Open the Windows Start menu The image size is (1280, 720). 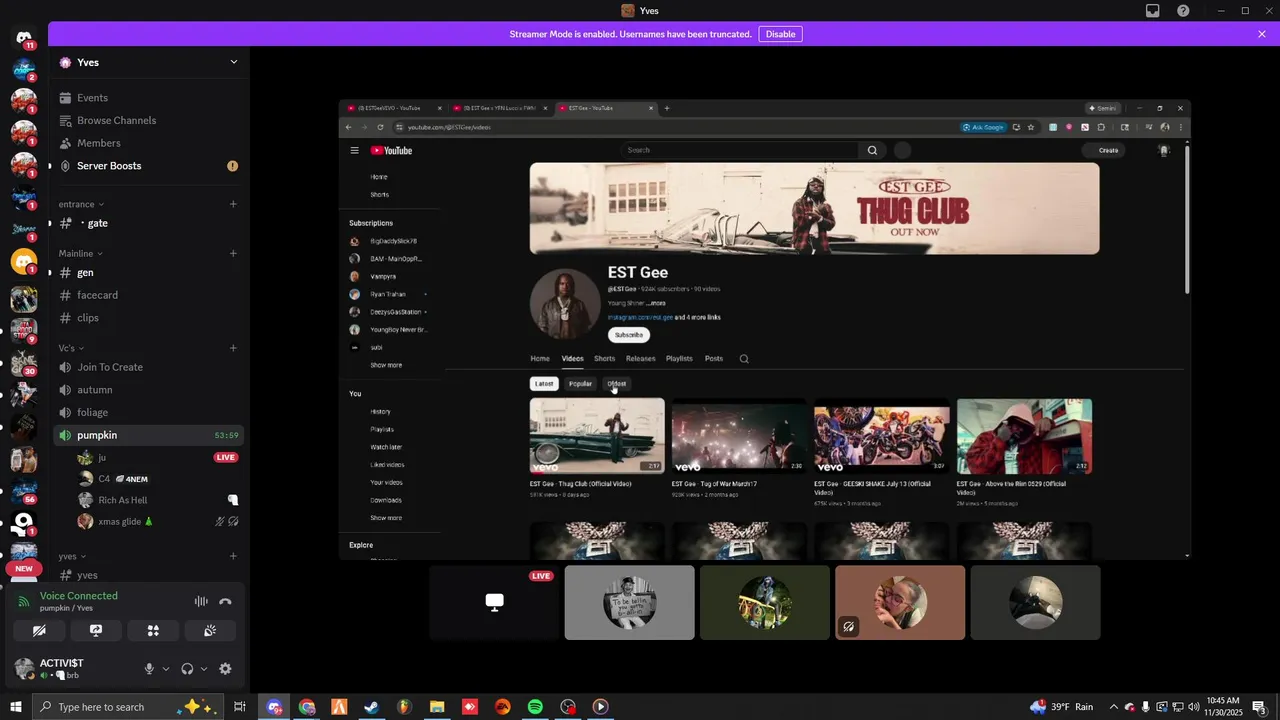tap(15, 707)
